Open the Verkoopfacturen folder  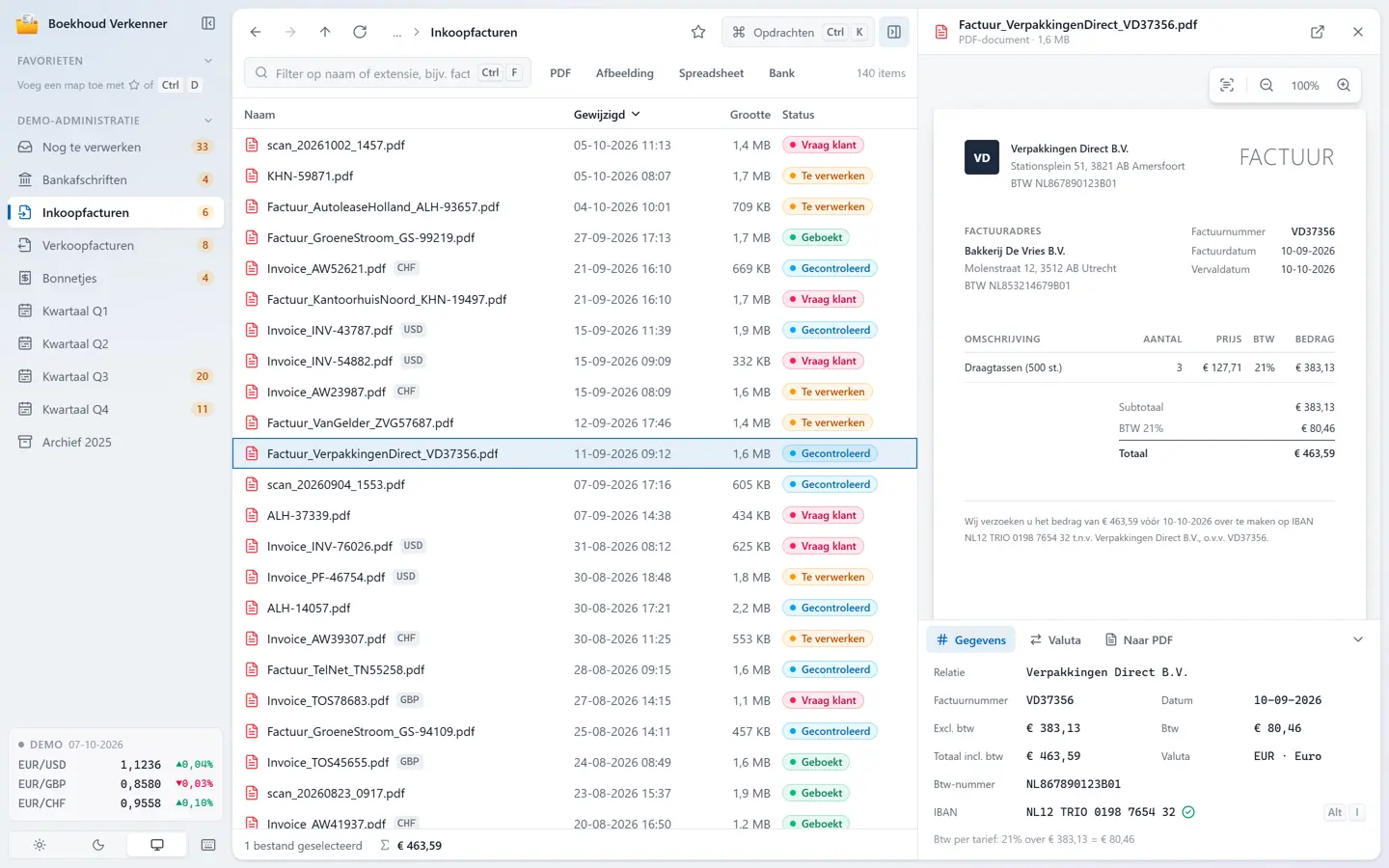click(116, 245)
